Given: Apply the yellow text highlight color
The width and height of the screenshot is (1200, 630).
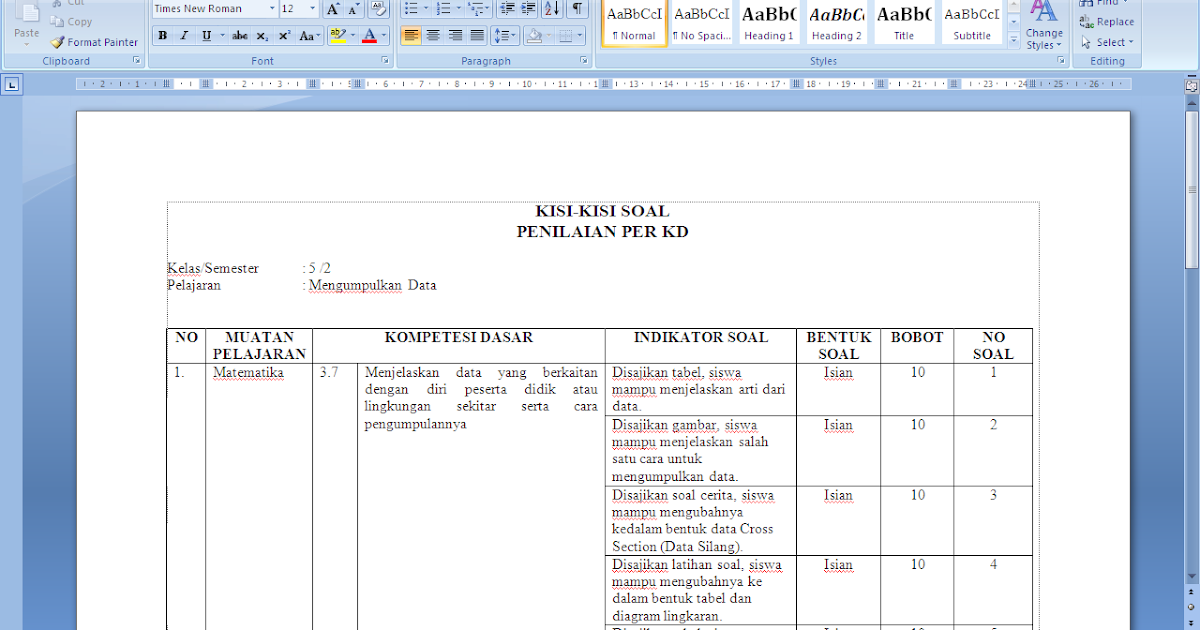Looking at the screenshot, I should point(337,36).
